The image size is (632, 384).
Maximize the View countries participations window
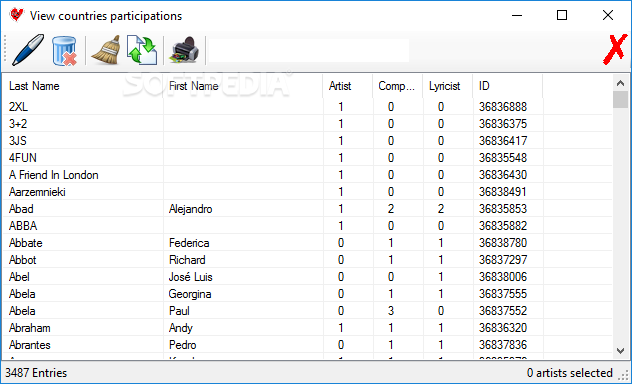pyautogui.click(x=562, y=15)
